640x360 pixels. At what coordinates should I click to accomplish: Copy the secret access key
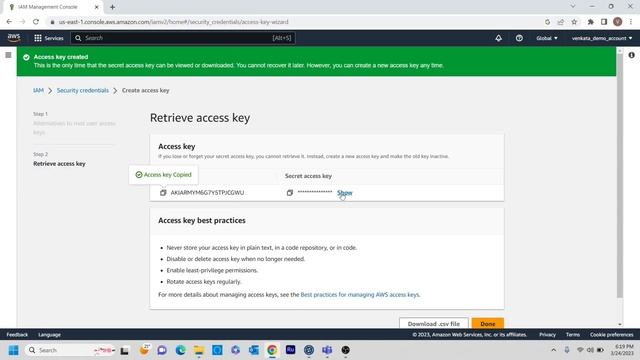[289, 193]
